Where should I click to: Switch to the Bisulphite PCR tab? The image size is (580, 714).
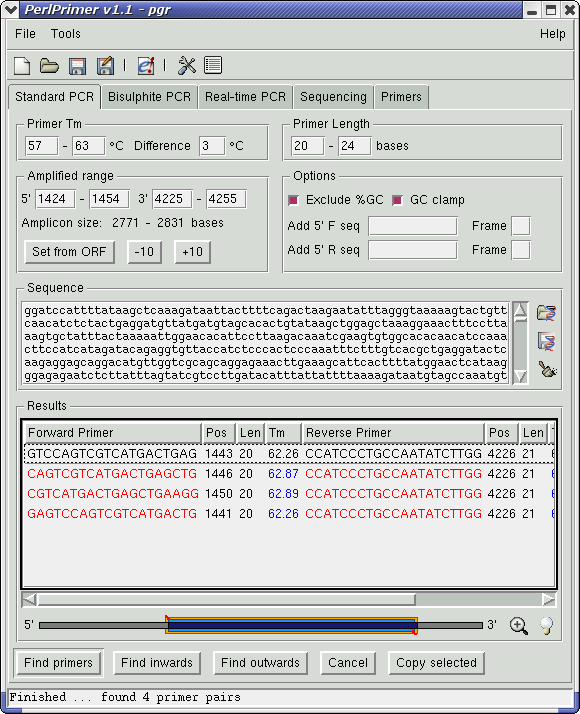149,97
